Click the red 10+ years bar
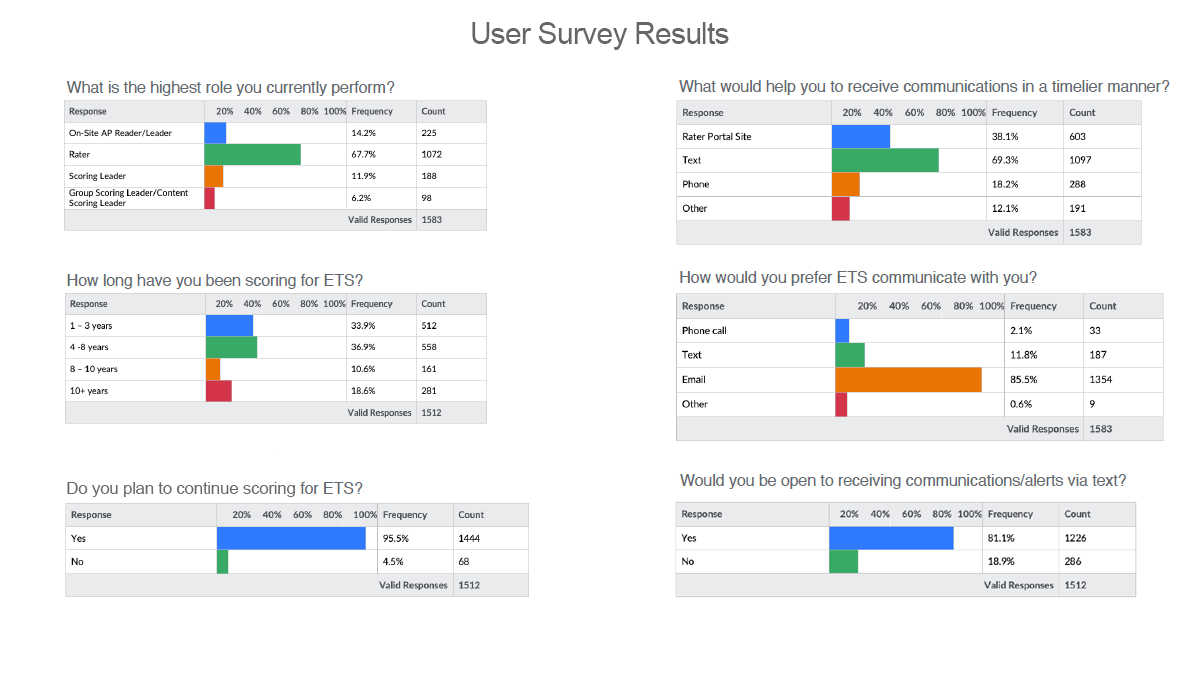Viewport: 1200px width, 695px height. [x=218, y=391]
